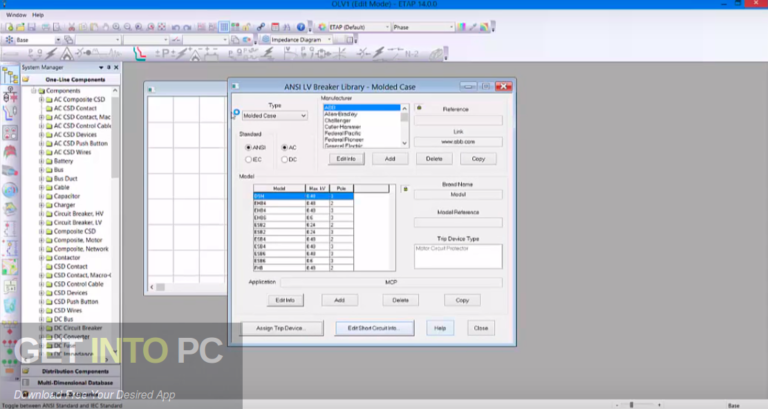Click the www.abb.com Link field
Viewport: 768px width, 409px height.
[458, 142]
